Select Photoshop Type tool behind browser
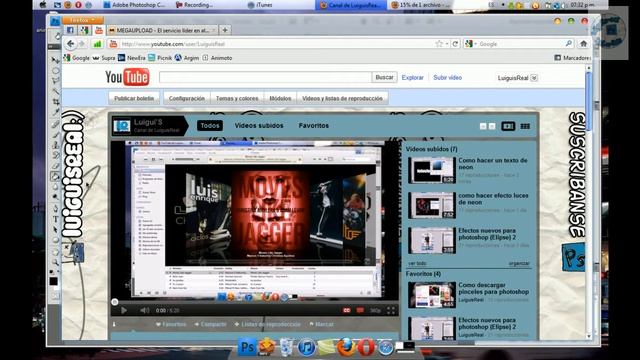Image resolution: width=640 pixels, height=360 pixels. pyautogui.click(x=56, y=219)
